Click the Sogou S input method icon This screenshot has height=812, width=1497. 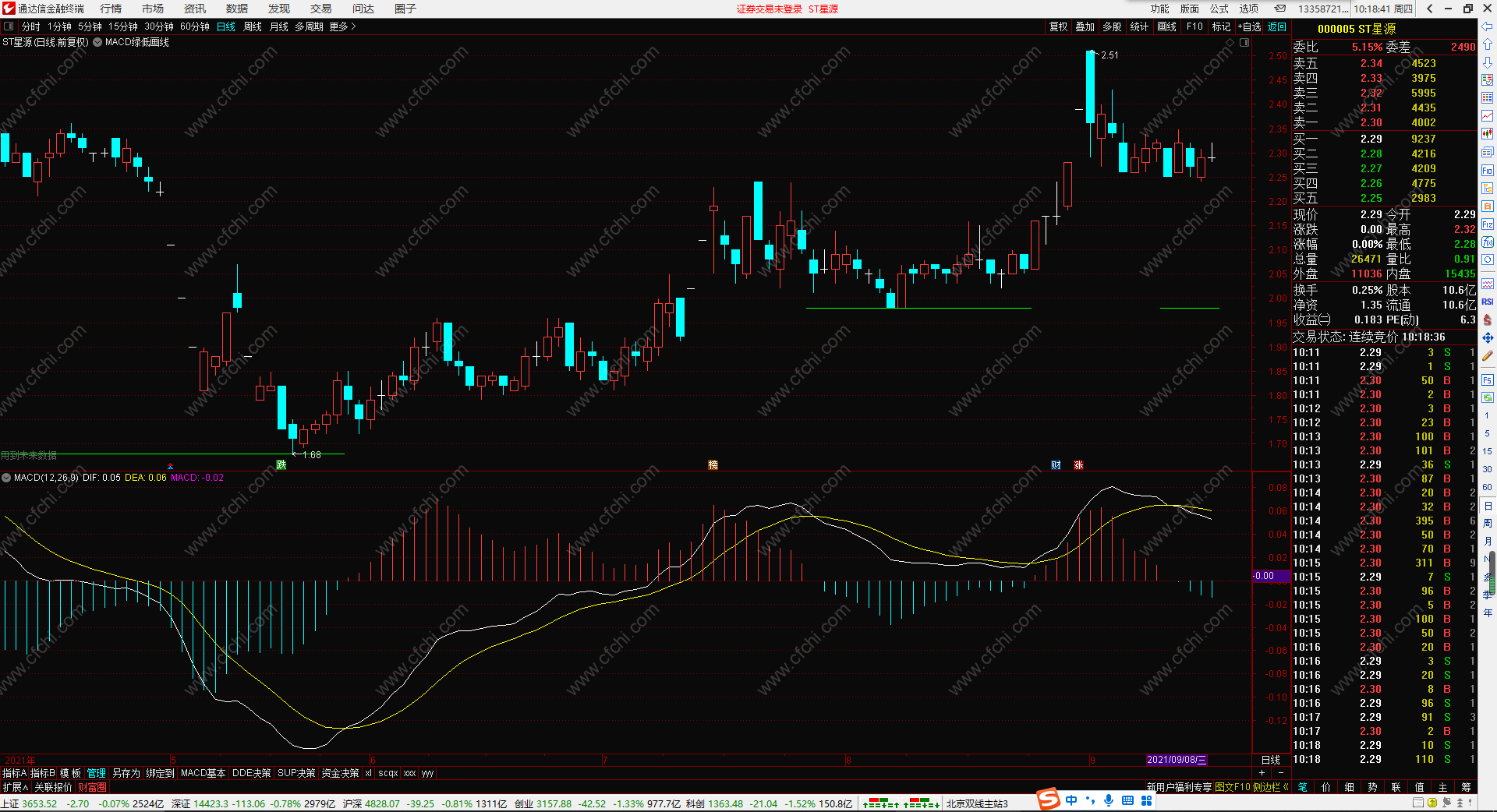pyautogui.click(x=1049, y=800)
